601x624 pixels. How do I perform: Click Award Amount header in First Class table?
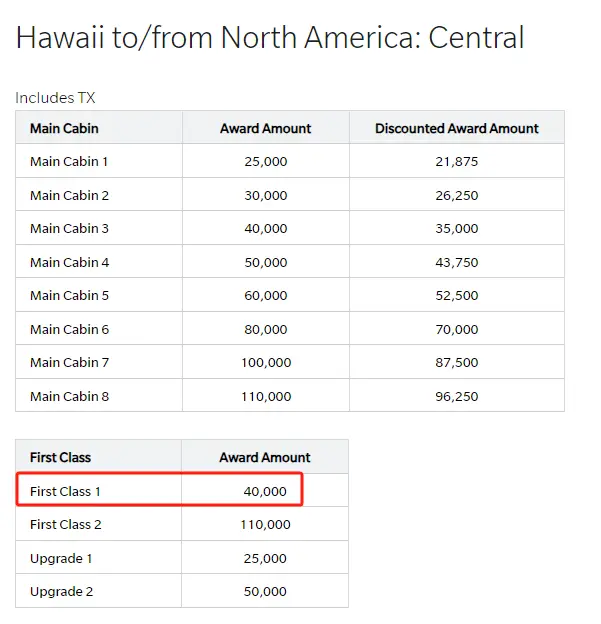pyautogui.click(x=265, y=457)
